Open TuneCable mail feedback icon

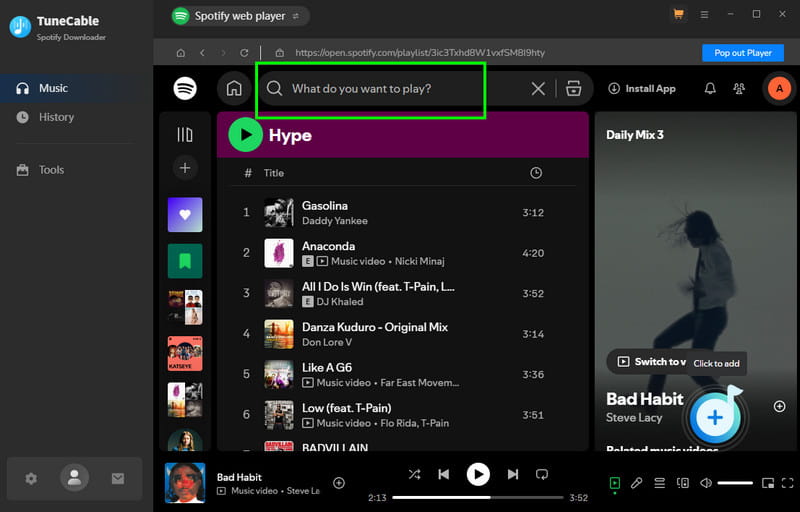118,478
